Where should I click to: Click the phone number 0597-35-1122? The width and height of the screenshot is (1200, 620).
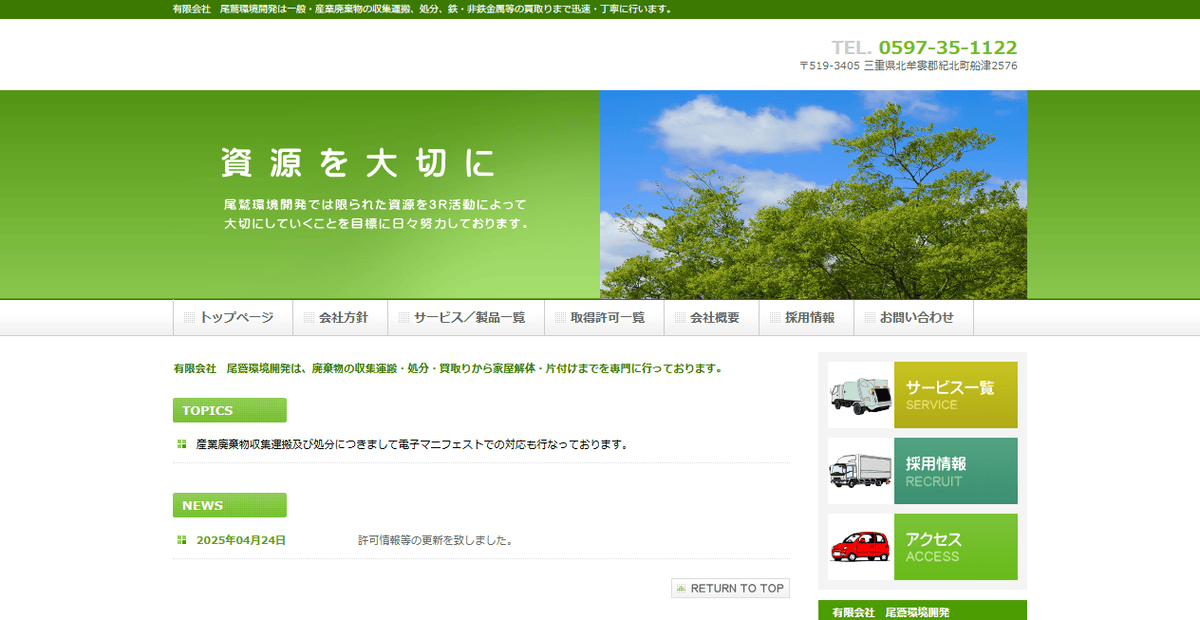click(949, 46)
